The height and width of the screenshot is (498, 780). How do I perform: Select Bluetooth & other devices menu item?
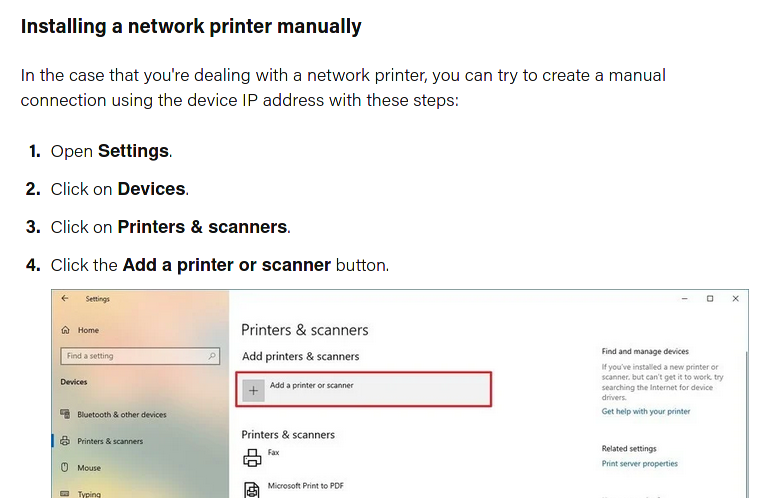(122, 414)
